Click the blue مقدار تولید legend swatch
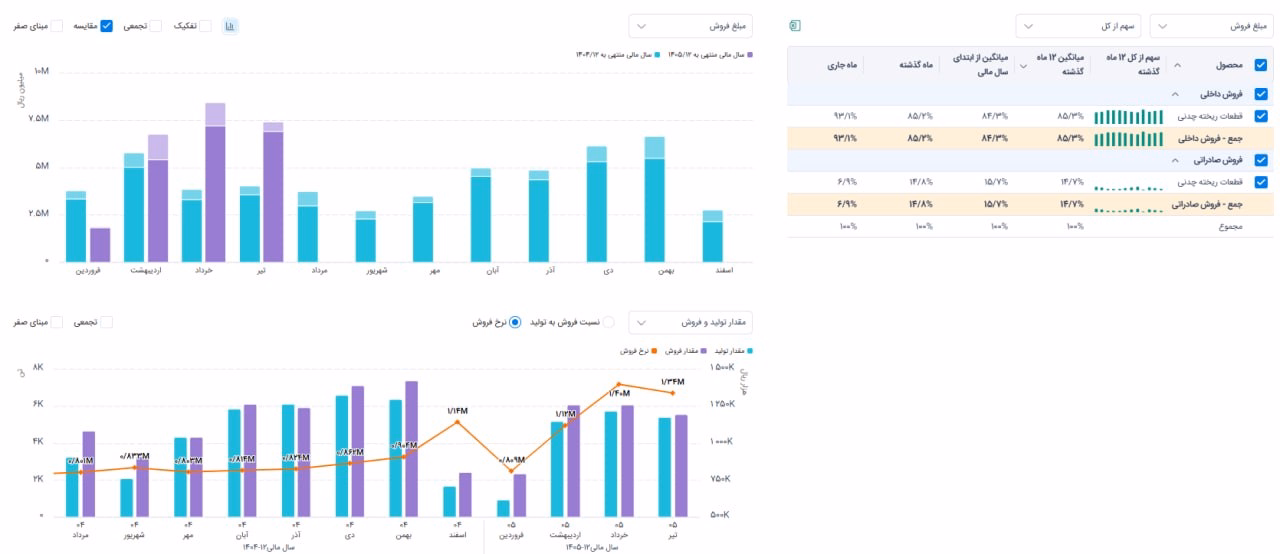This screenshot has width=1280, height=554. [750, 351]
